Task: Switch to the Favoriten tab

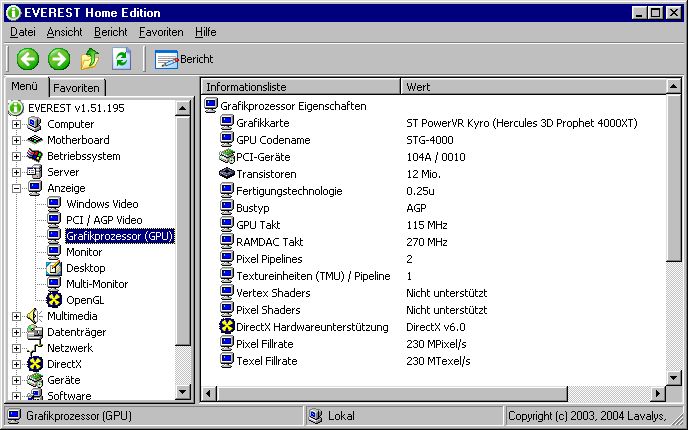Action: 76,88
